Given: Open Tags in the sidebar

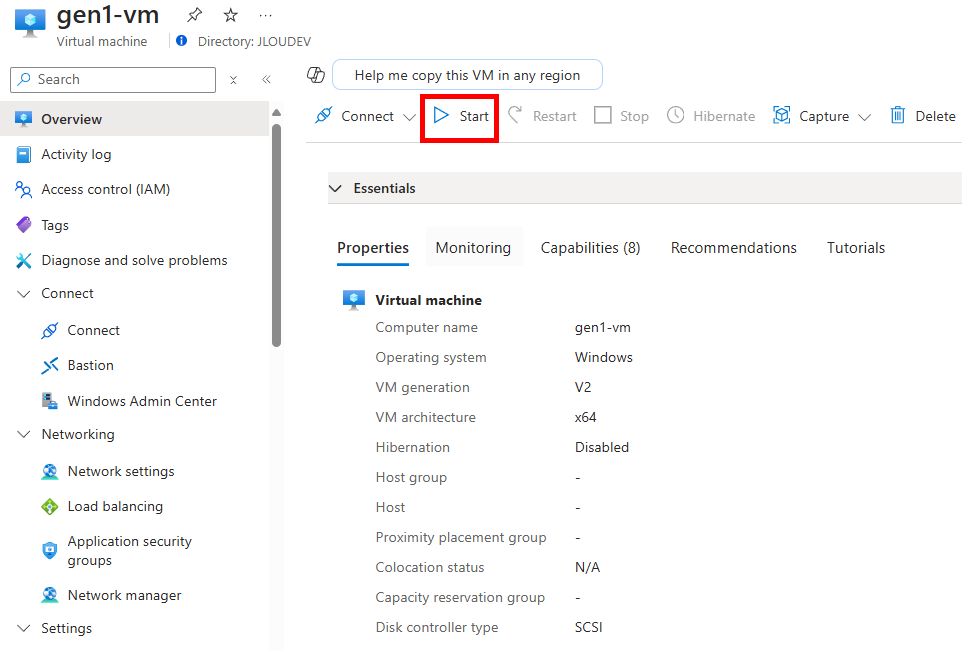Looking at the screenshot, I should [55, 225].
